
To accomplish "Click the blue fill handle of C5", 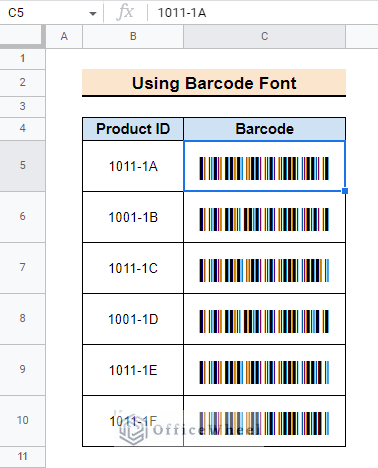I will pyautogui.click(x=345, y=191).
